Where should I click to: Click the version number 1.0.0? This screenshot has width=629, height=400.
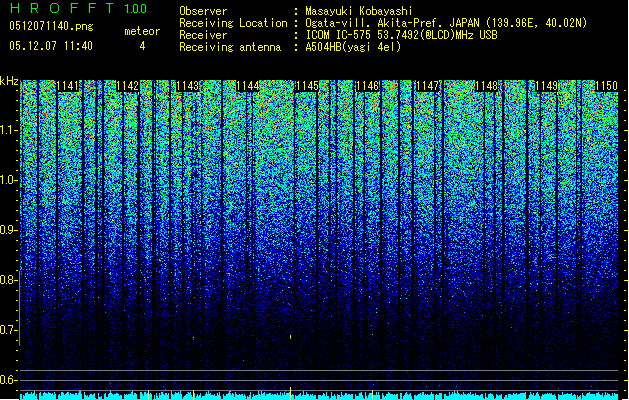tap(136, 9)
